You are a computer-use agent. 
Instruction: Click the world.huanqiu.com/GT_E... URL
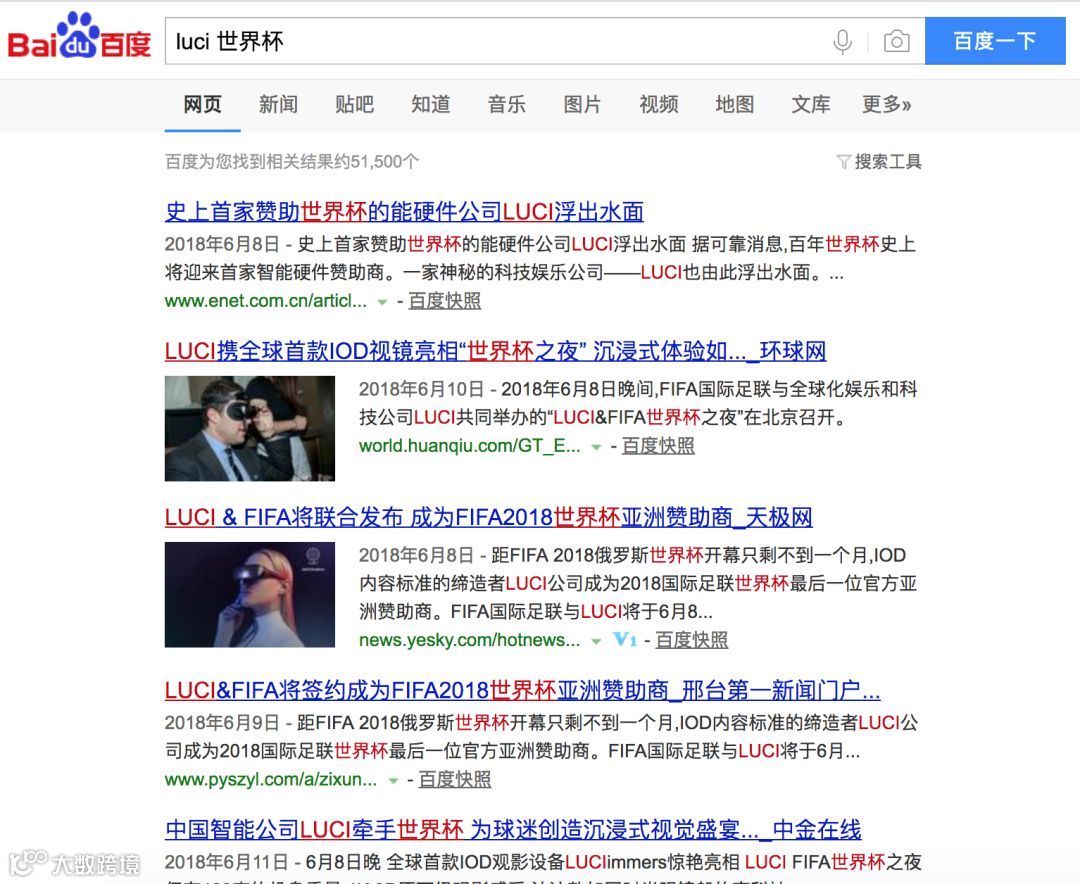pos(470,446)
